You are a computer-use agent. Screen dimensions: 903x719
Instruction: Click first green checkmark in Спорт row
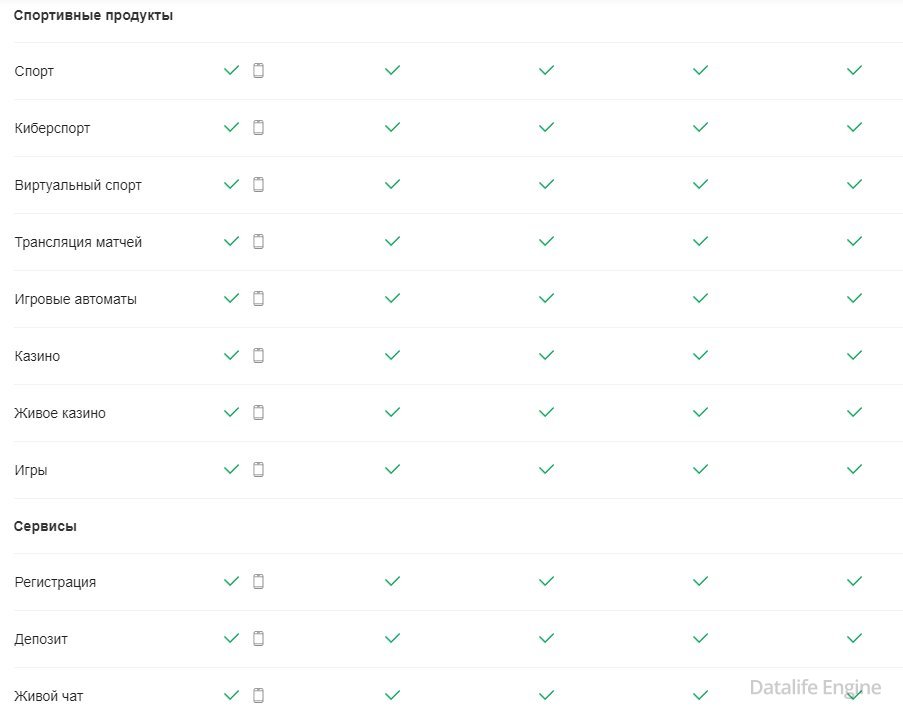click(x=231, y=71)
